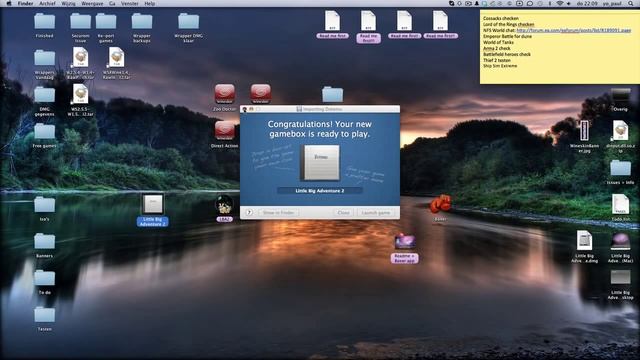Click 'Ship Sim Extreme' in the sticky note
This screenshot has width=640, height=360.
pos(500,66)
